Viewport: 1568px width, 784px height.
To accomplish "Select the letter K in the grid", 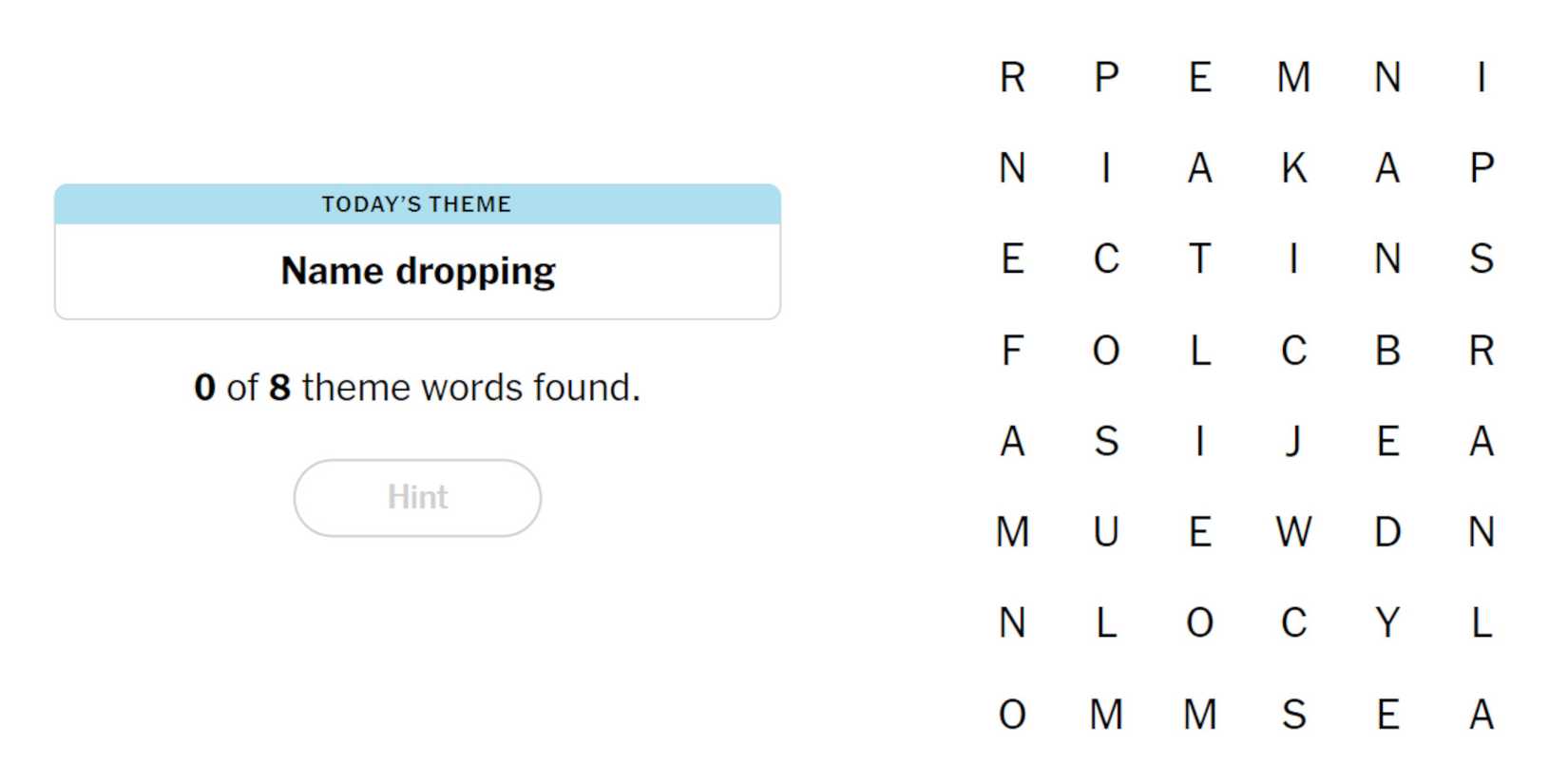I will click(1293, 168).
